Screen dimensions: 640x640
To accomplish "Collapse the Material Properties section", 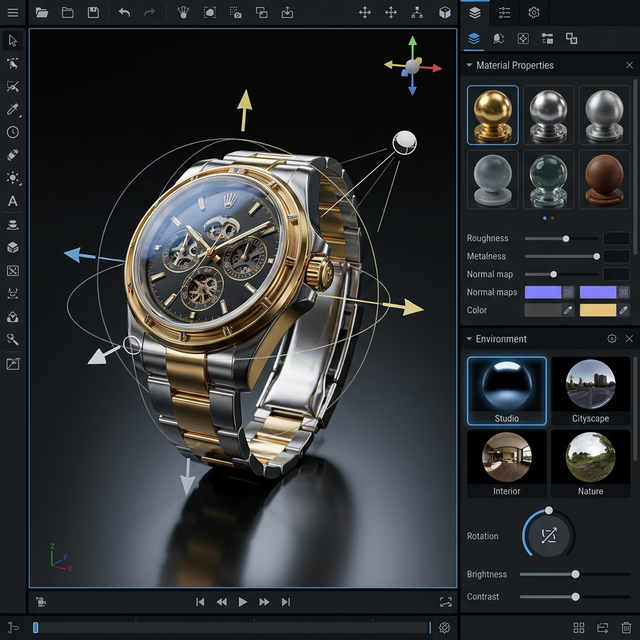I will pos(469,65).
